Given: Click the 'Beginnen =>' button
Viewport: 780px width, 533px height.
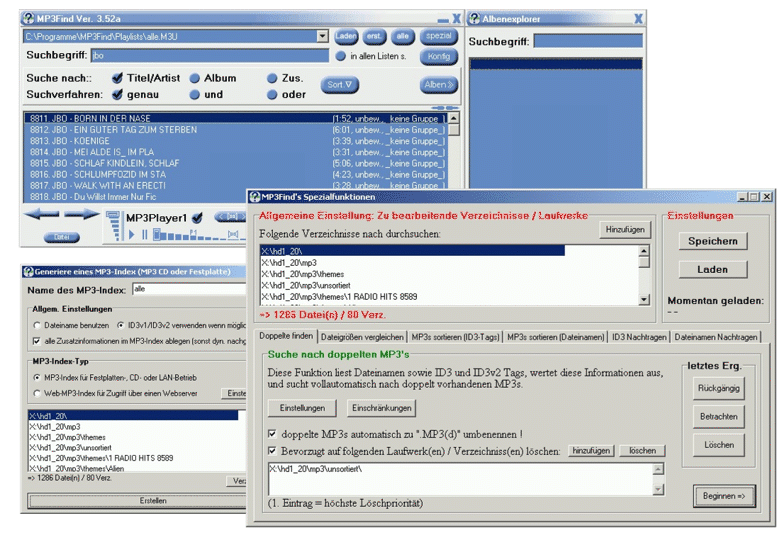Looking at the screenshot, I should click(x=724, y=496).
